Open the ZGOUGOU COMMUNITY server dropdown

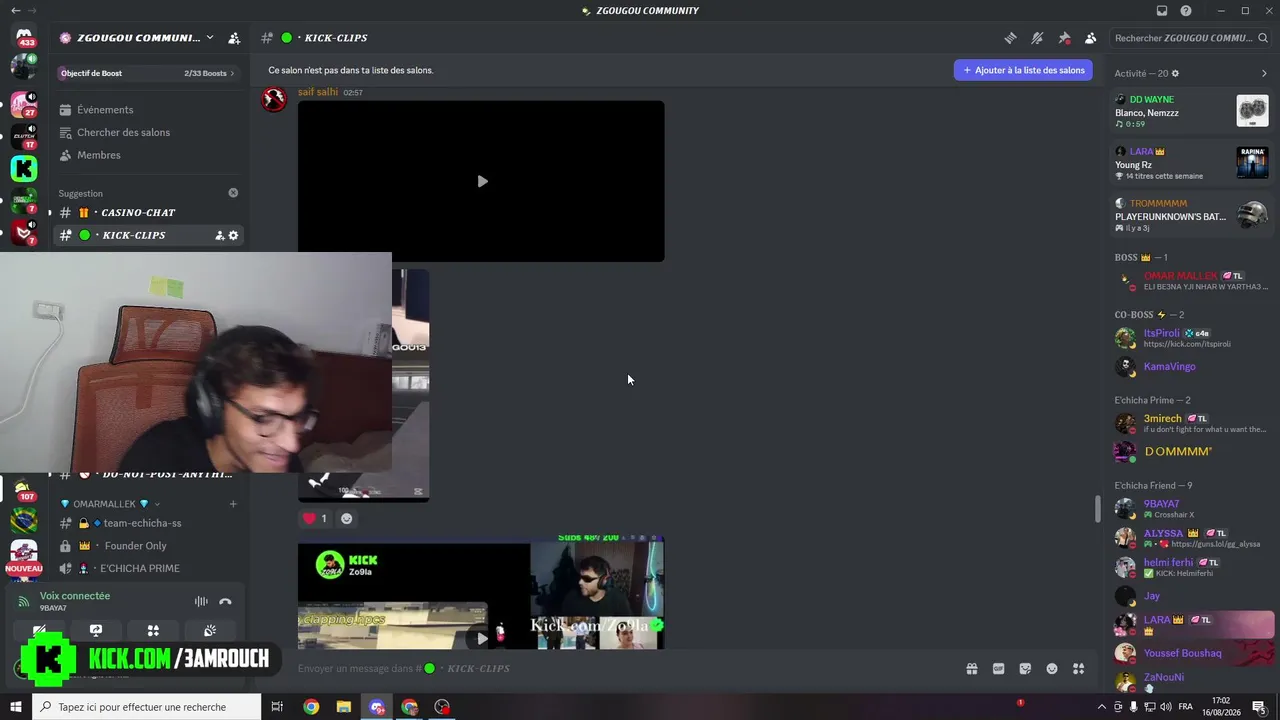[209, 38]
